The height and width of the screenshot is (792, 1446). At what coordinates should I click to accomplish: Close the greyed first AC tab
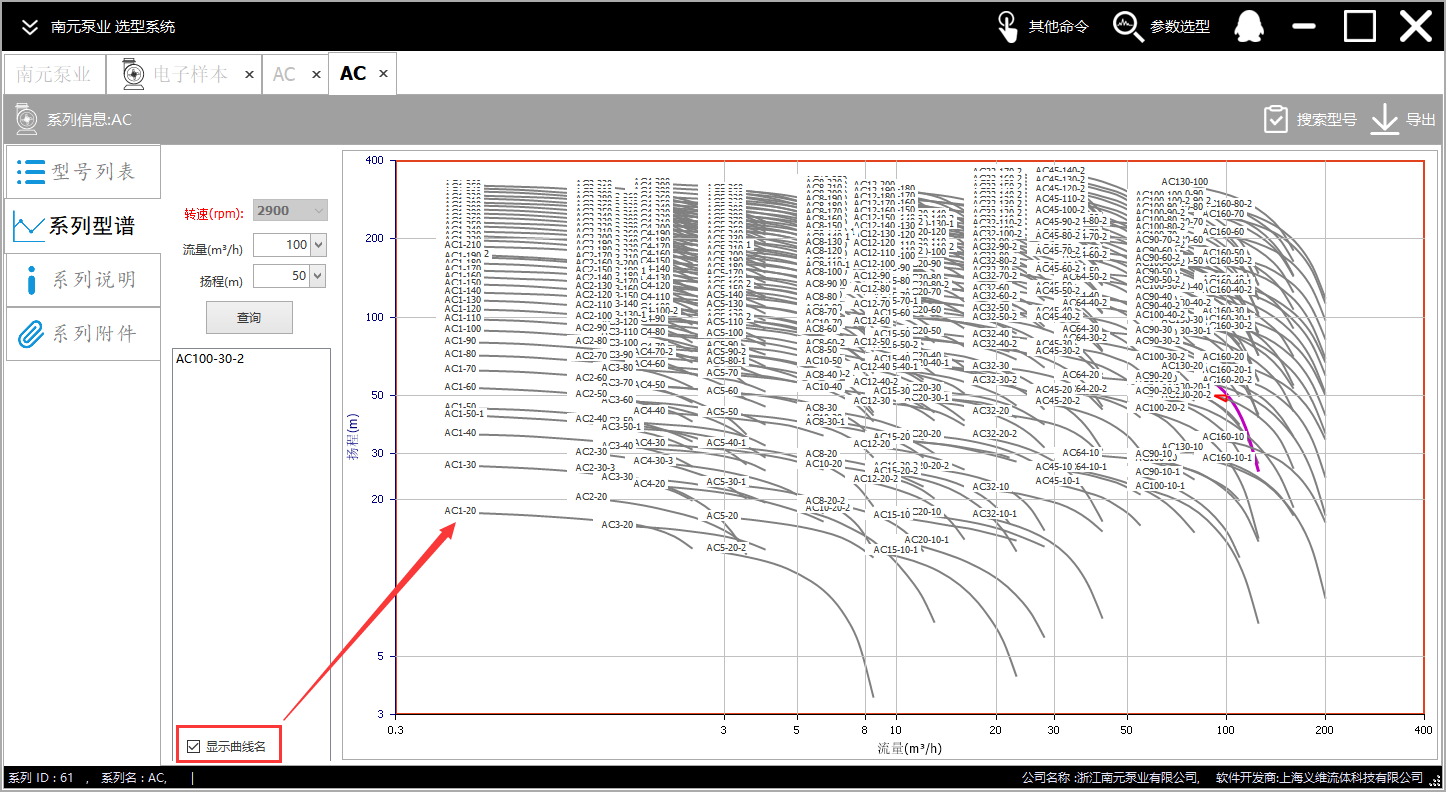pos(316,75)
